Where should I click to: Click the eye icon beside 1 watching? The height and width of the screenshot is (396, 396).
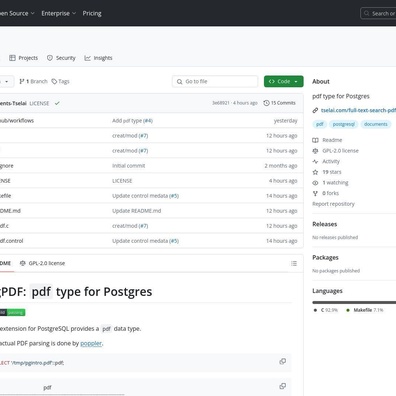point(315,183)
